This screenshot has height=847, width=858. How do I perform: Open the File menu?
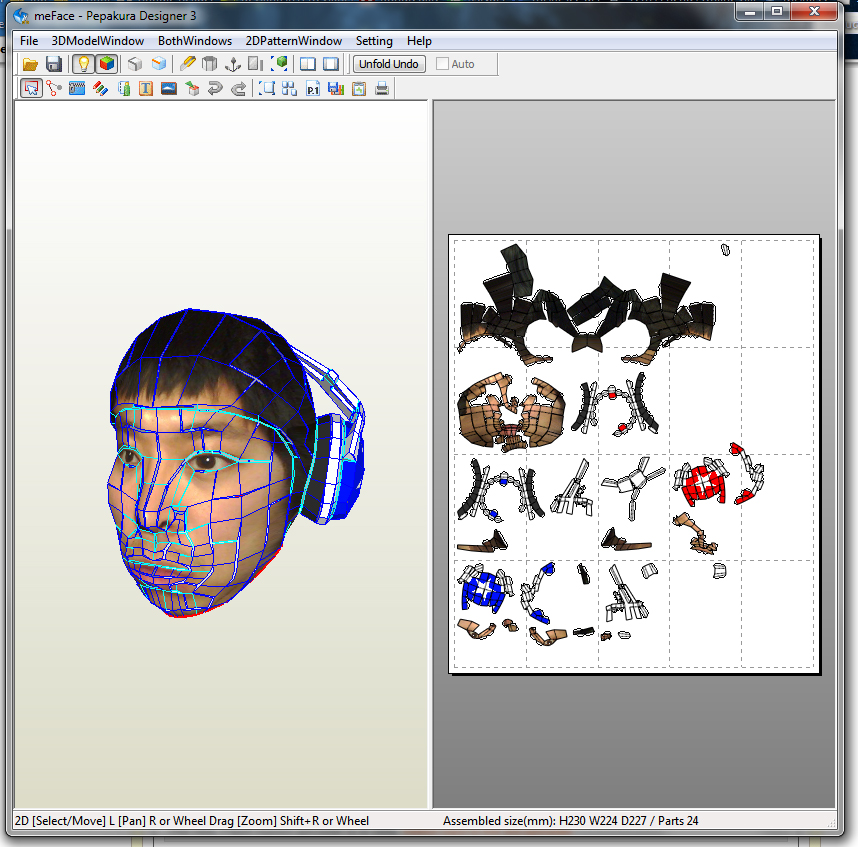tap(29, 41)
